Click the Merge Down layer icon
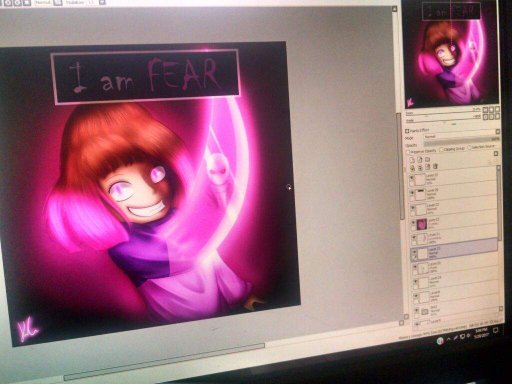 click(420, 167)
